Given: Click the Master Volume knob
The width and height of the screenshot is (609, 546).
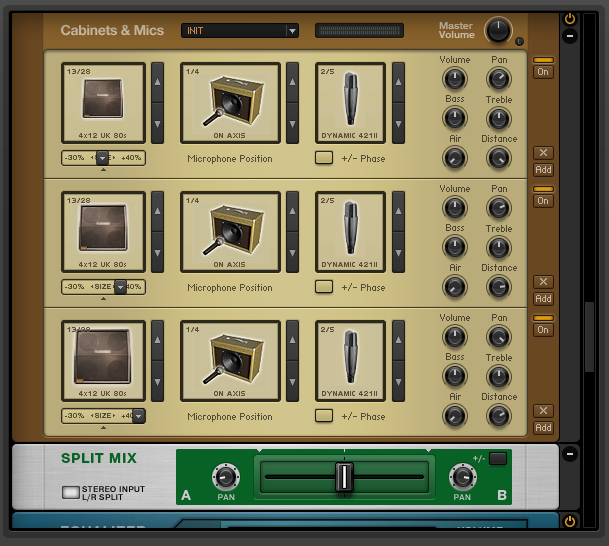Looking at the screenshot, I should 498,30.
